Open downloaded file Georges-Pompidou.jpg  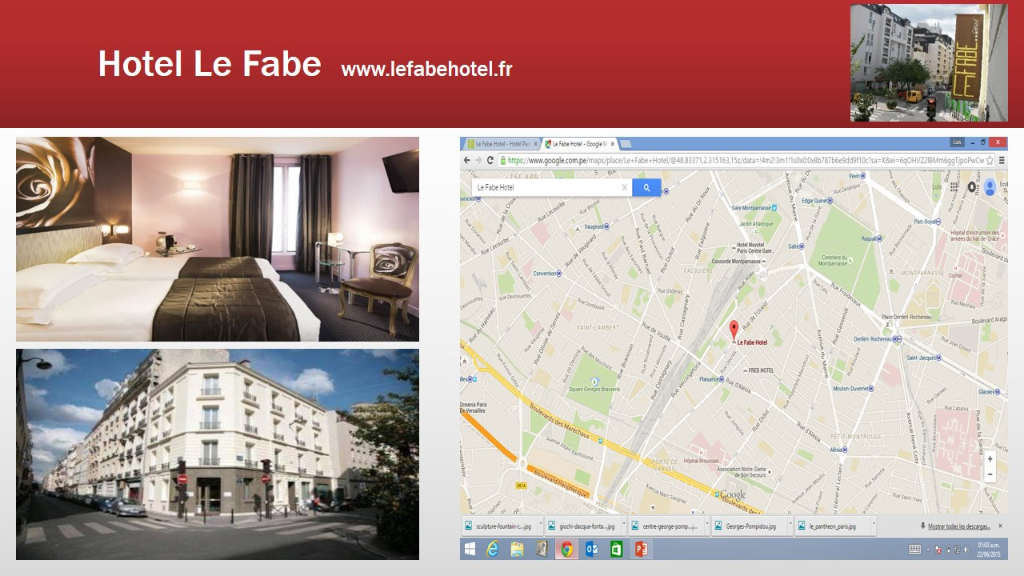[x=748, y=526]
